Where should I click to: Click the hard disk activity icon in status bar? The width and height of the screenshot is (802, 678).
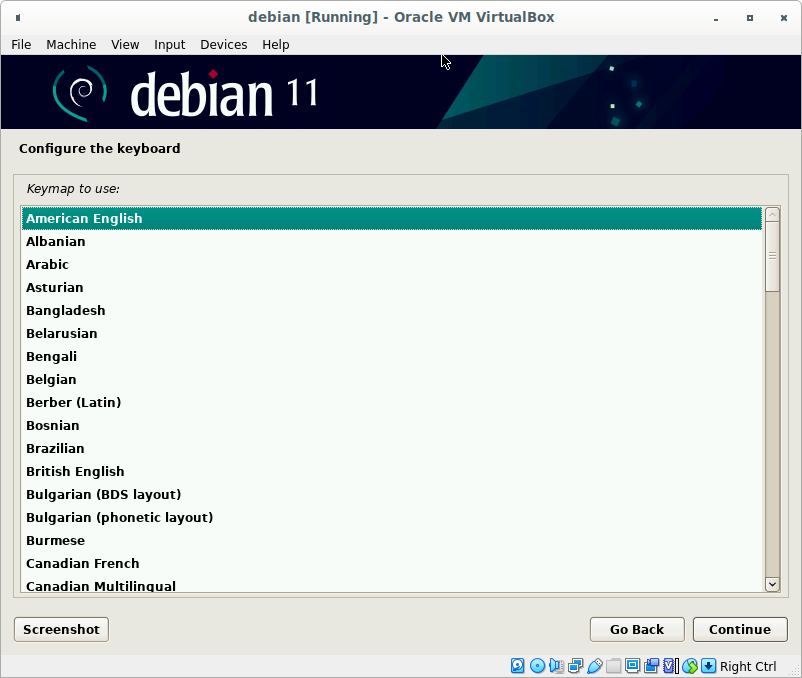click(518, 666)
